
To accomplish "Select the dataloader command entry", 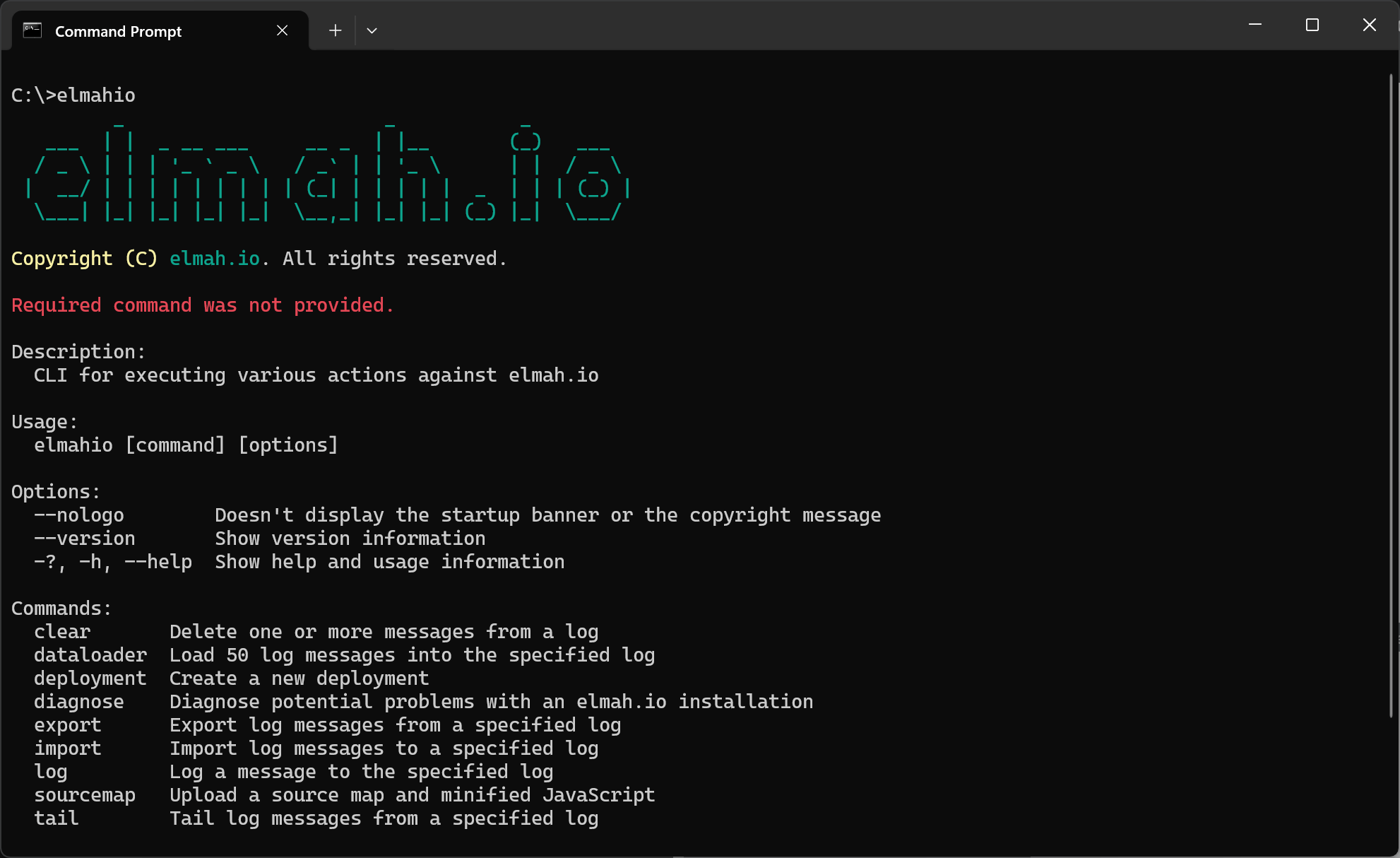I will (90, 654).
